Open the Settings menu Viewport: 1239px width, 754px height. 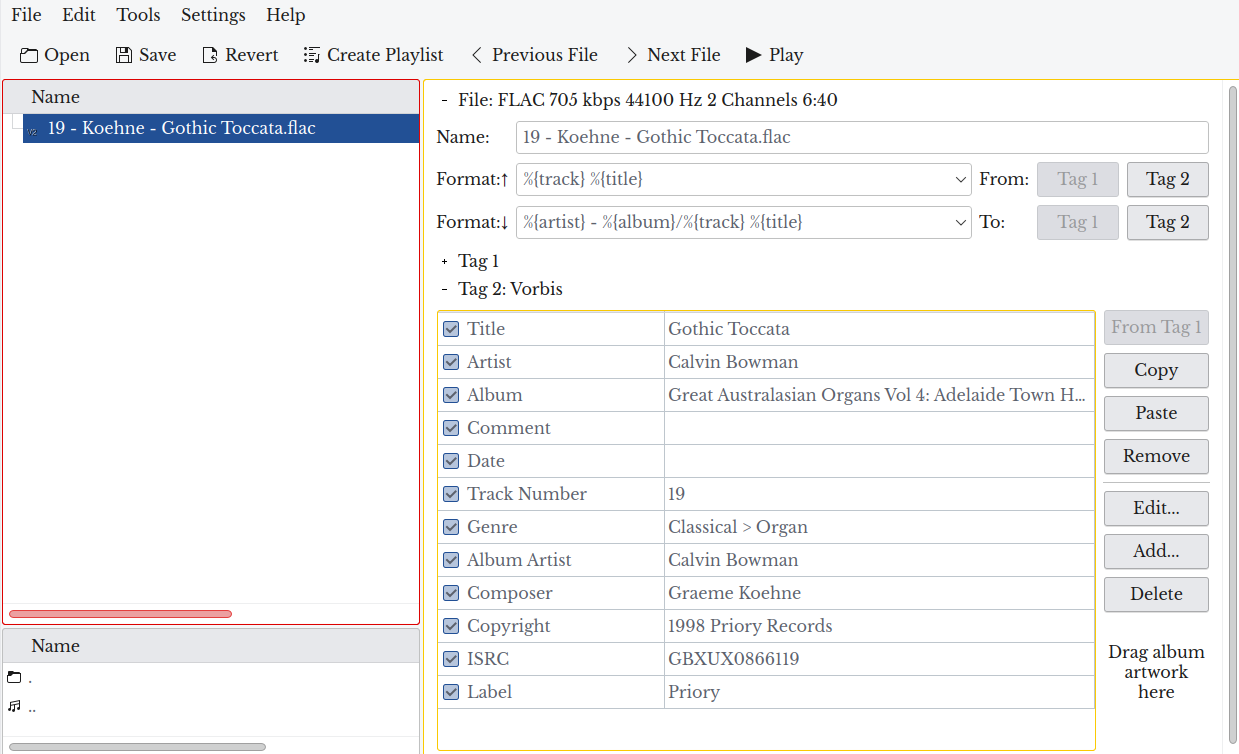pos(213,14)
